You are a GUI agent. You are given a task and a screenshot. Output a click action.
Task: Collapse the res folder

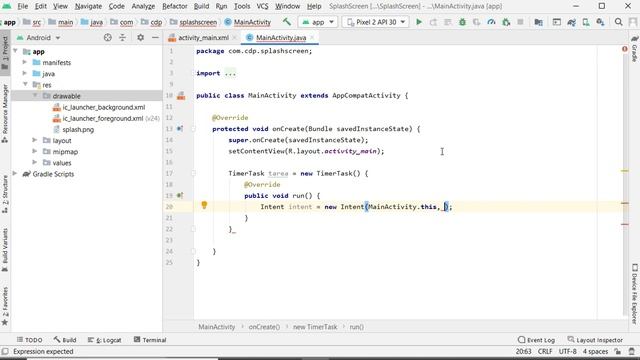25,84
